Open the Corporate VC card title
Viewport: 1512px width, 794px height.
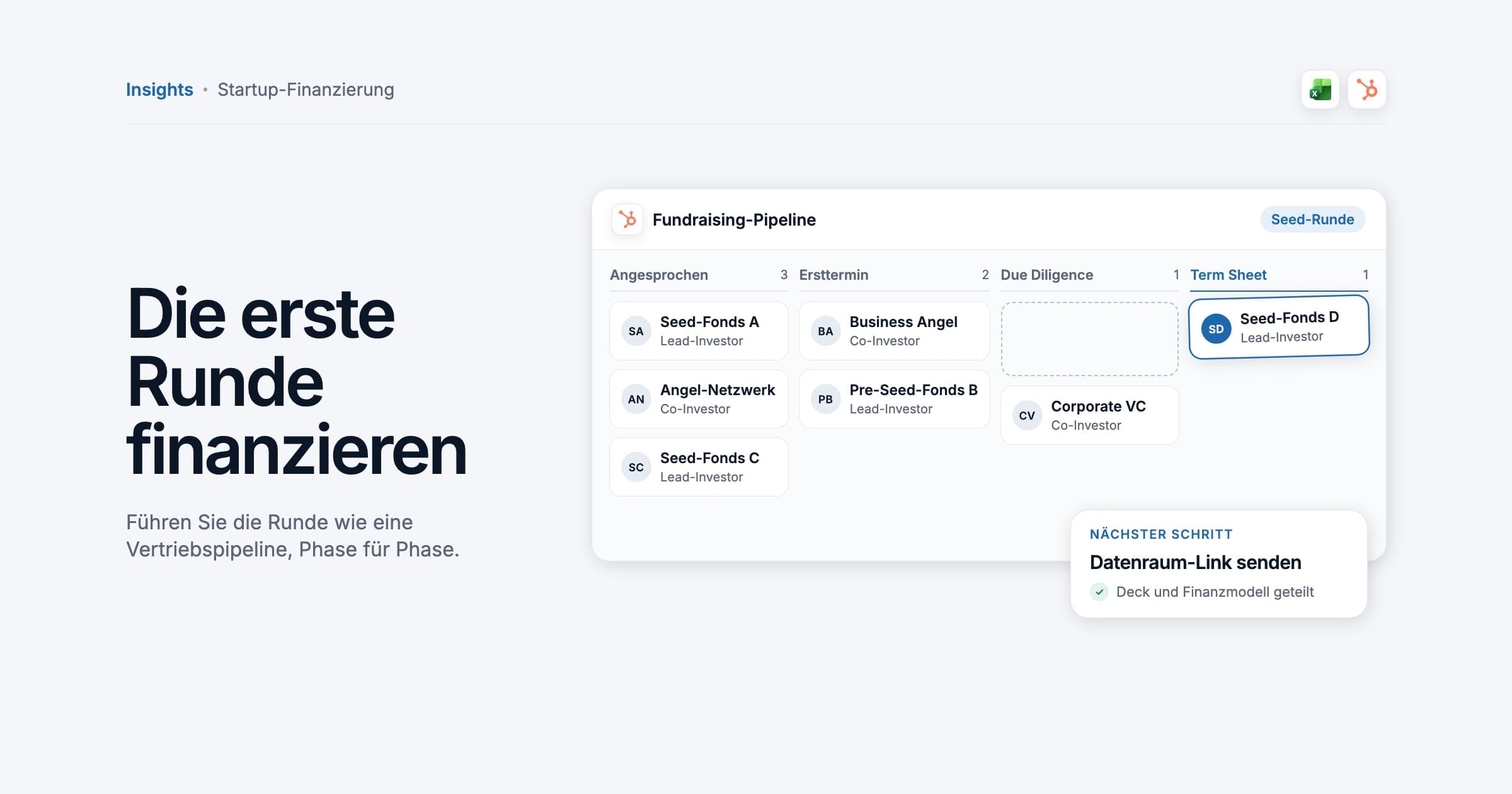(x=1098, y=406)
